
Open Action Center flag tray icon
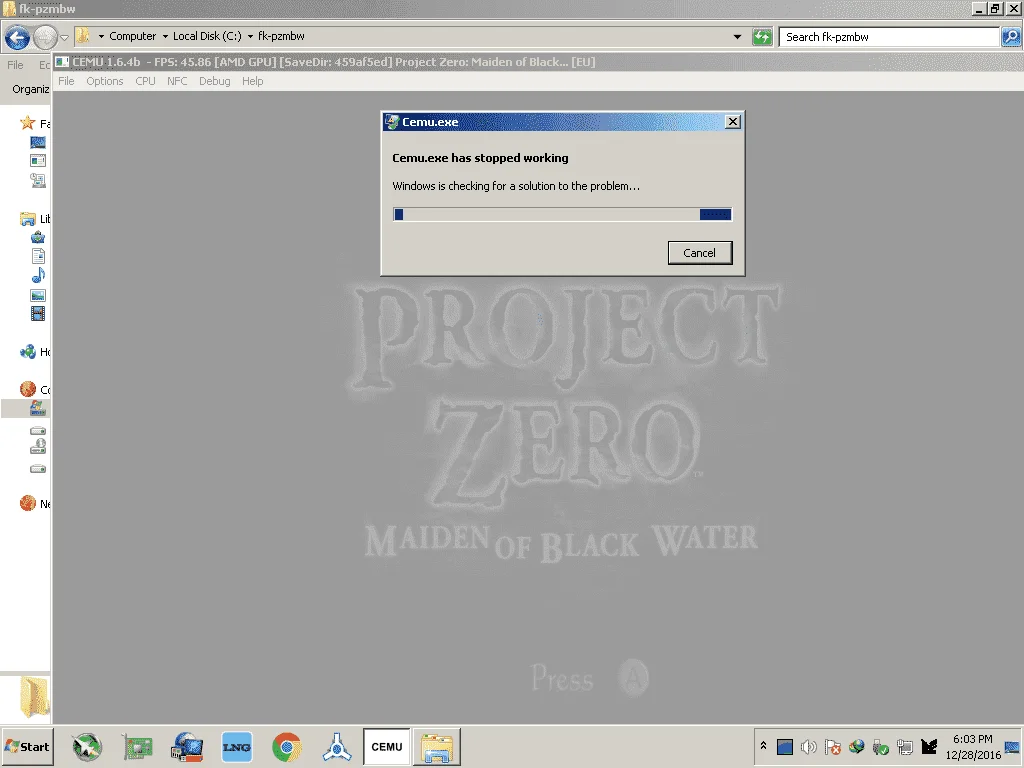tap(832, 746)
